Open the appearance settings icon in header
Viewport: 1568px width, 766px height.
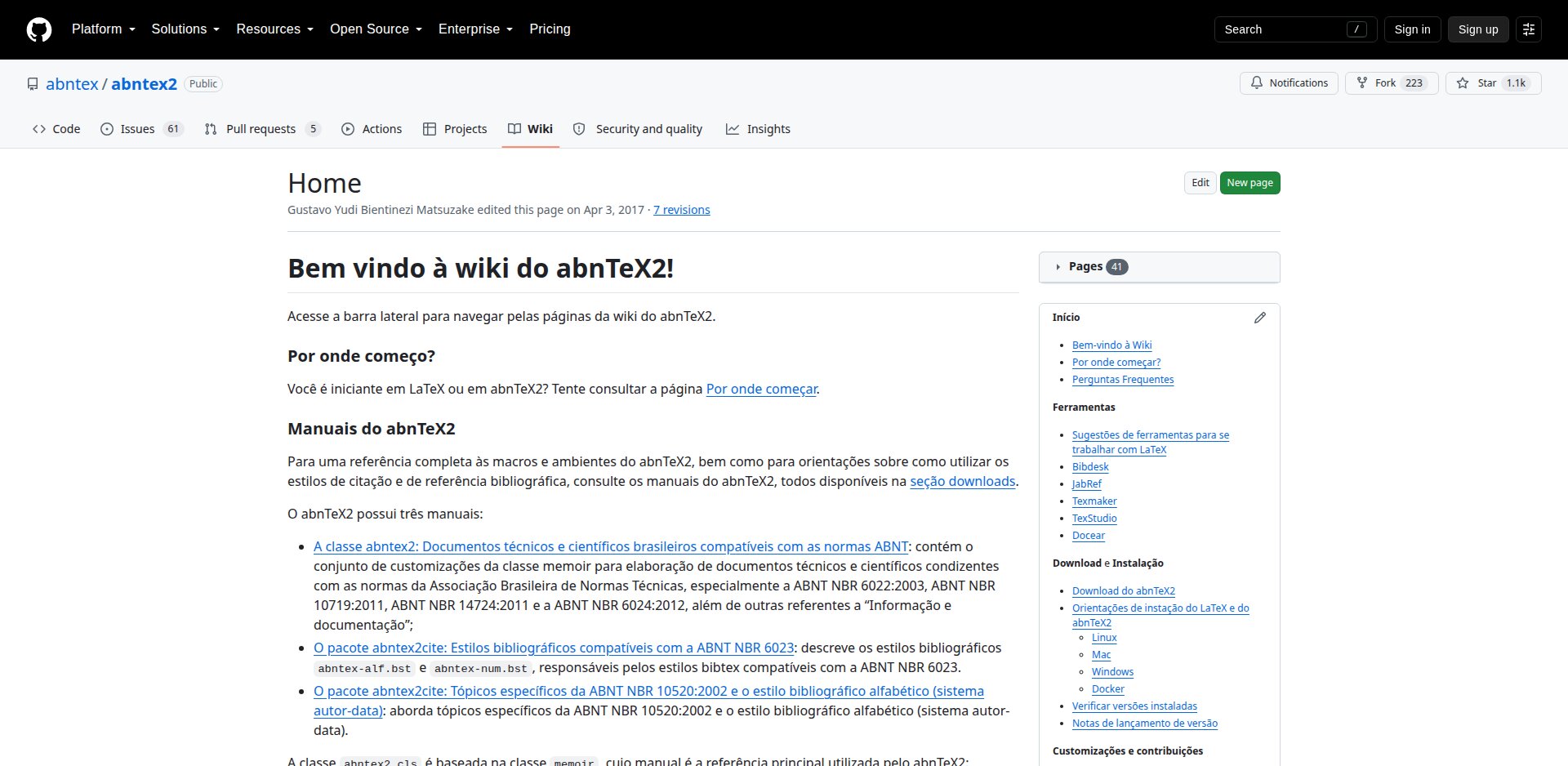point(1529,29)
